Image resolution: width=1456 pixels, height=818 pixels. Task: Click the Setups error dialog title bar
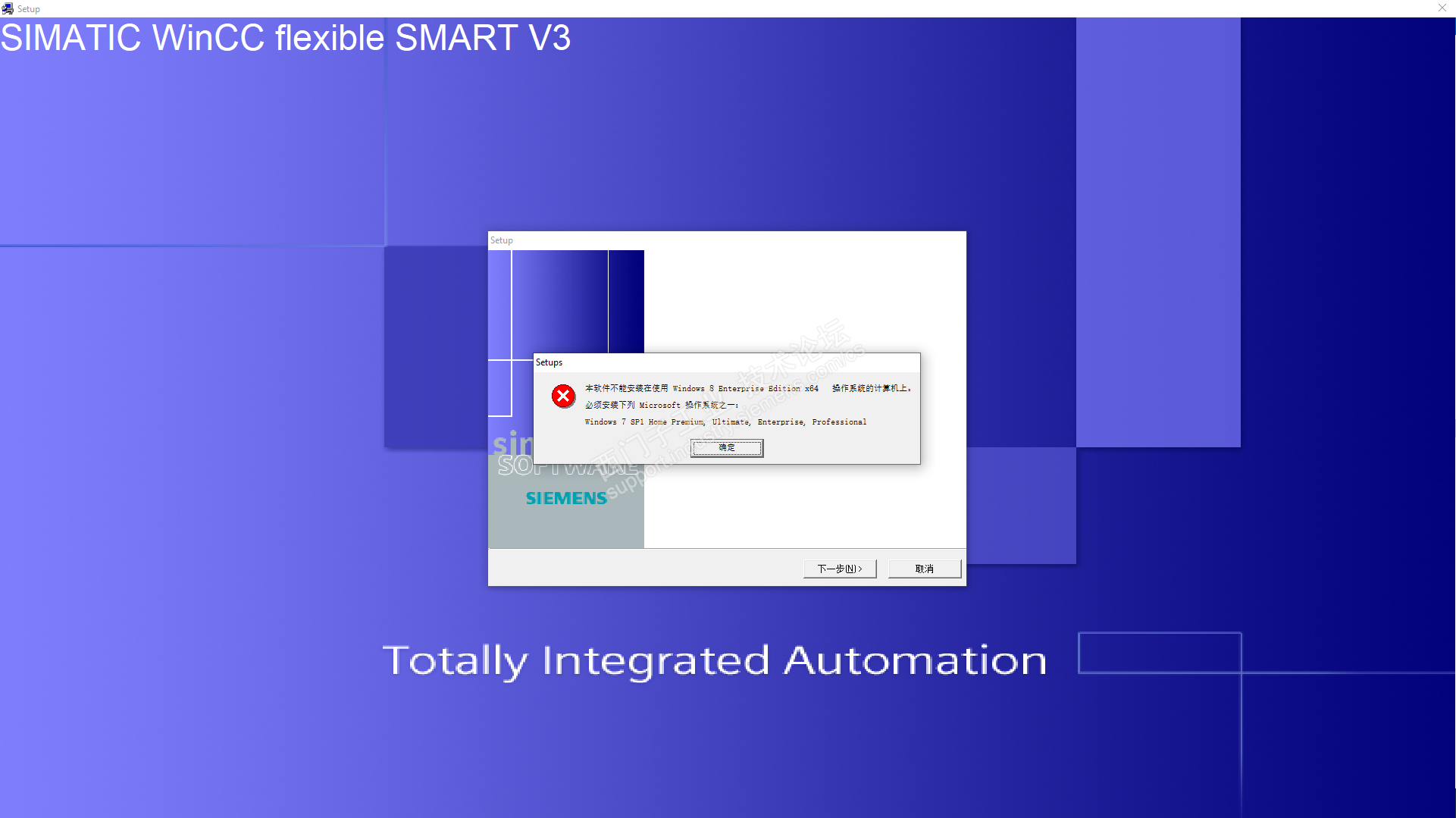tap(726, 362)
